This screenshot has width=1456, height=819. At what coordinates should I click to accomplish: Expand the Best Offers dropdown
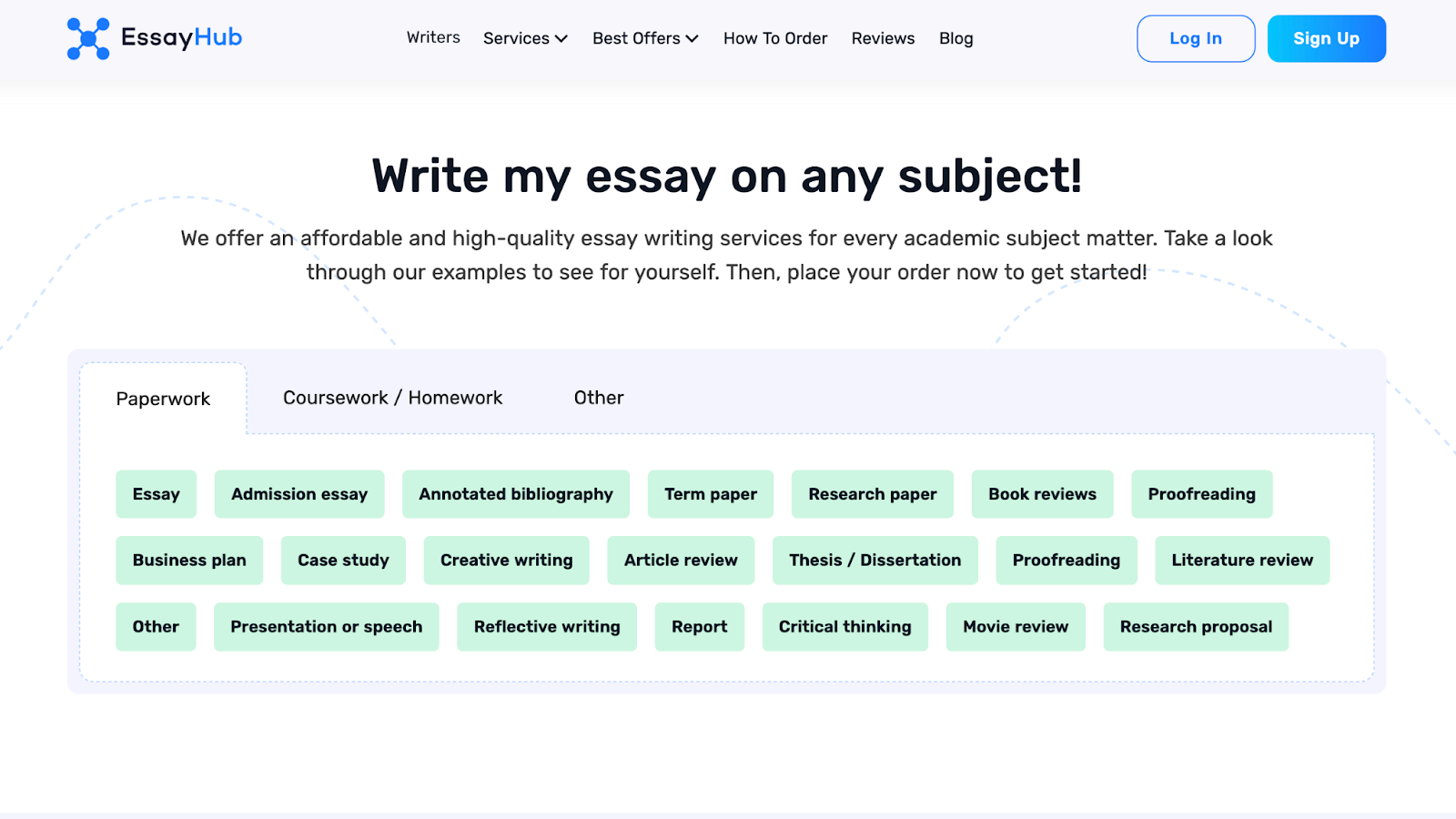(645, 38)
